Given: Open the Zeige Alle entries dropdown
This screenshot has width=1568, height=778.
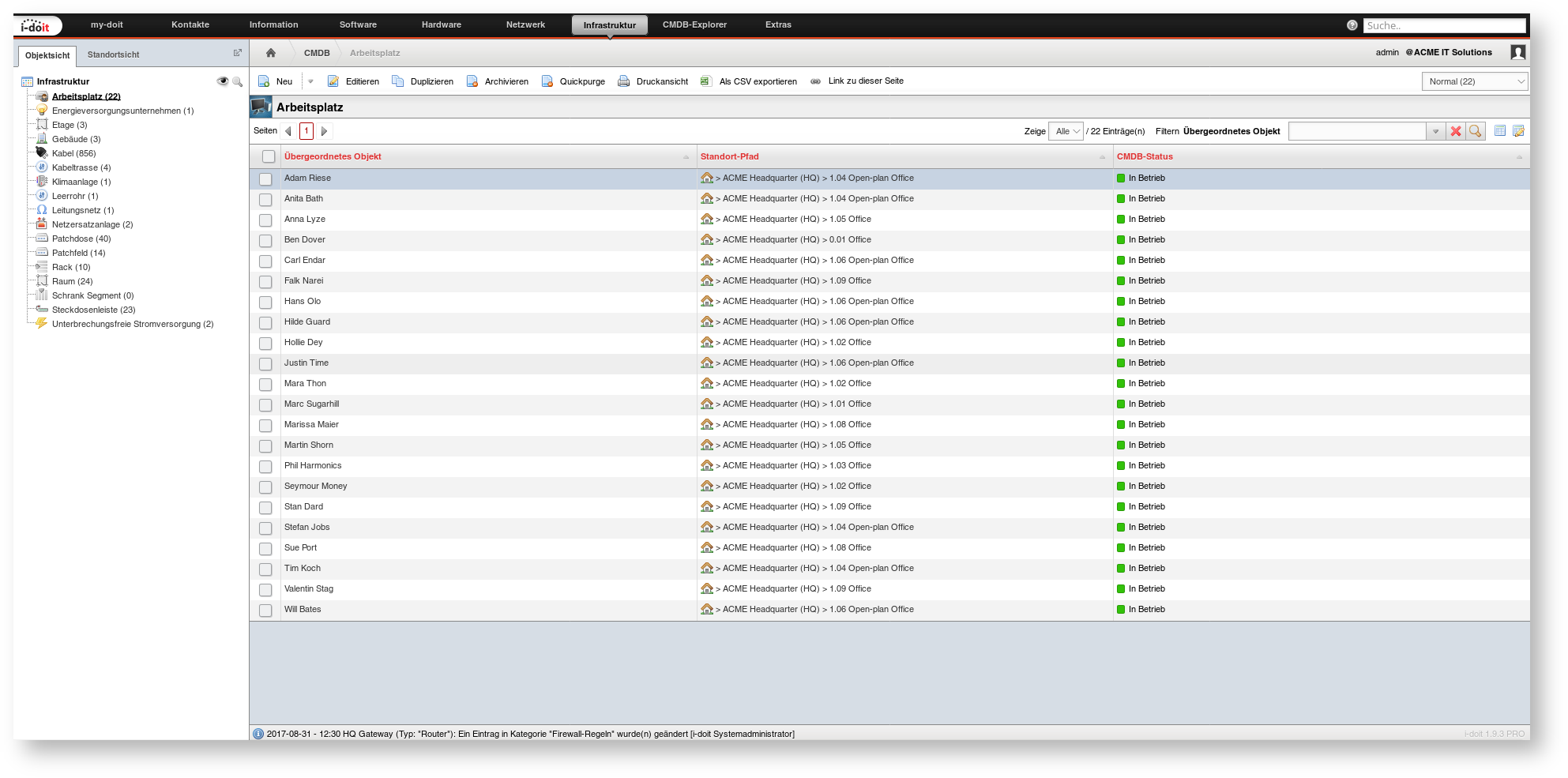Looking at the screenshot, I should click(x=1066, y=131).
